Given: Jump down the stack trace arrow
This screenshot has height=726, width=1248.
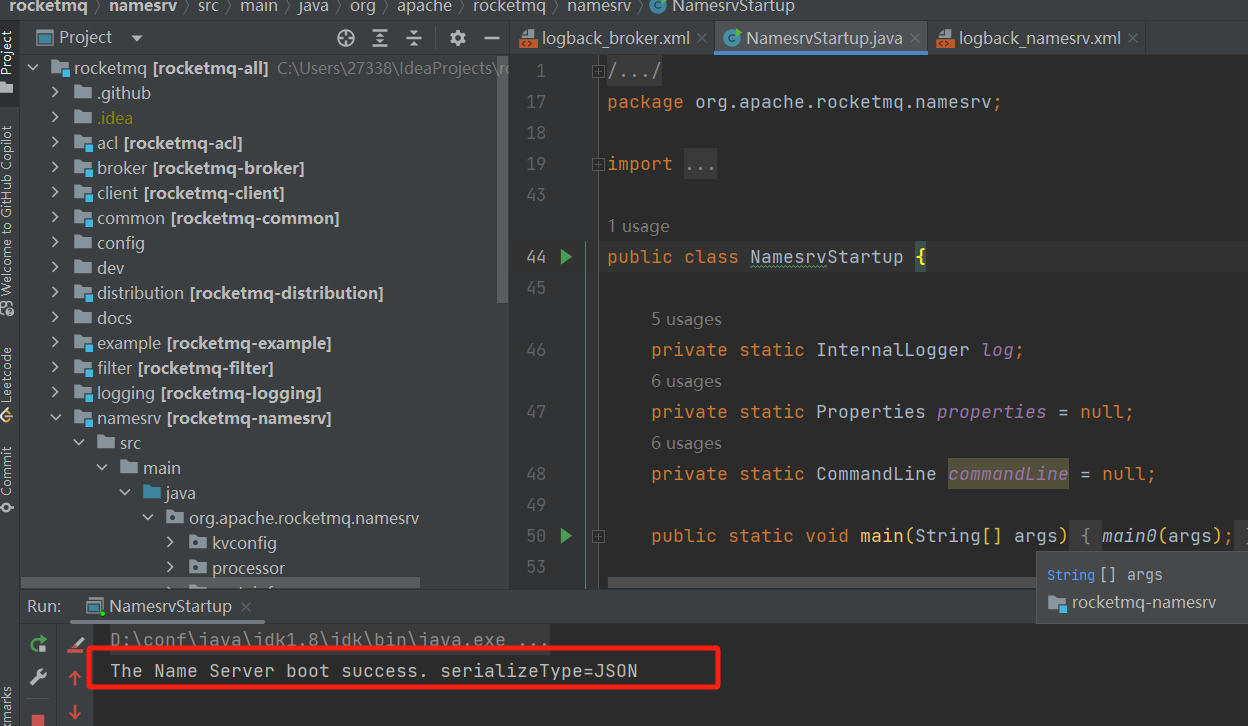Looking at the screenshot, I should point(75,712).
